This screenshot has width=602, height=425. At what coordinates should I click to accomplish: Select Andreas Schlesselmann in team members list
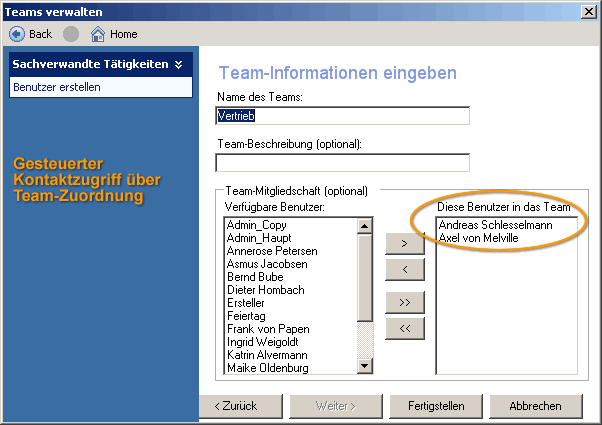(x=495, y=225)
